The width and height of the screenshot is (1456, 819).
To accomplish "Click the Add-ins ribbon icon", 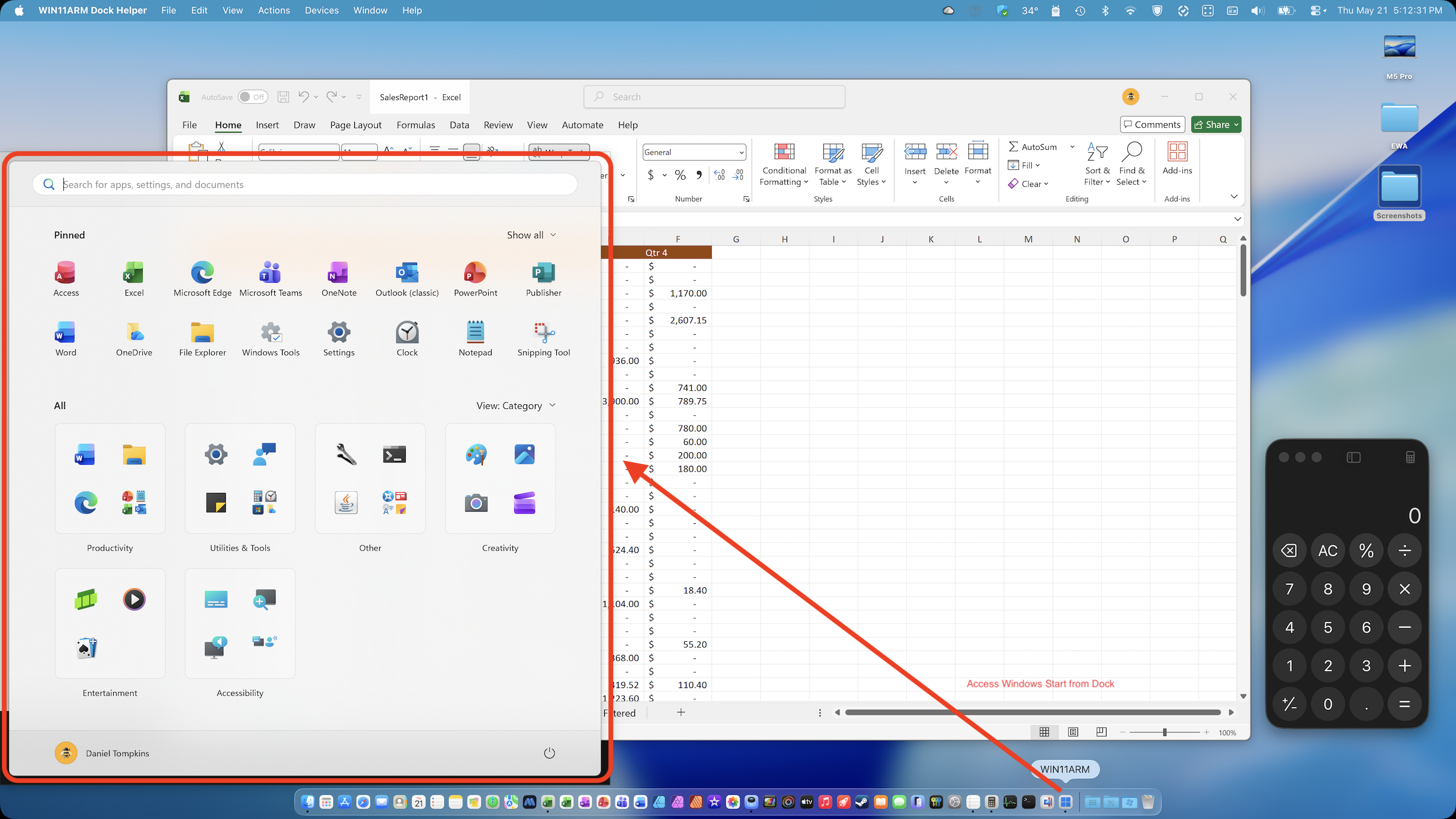I will tap(1177, 159).
